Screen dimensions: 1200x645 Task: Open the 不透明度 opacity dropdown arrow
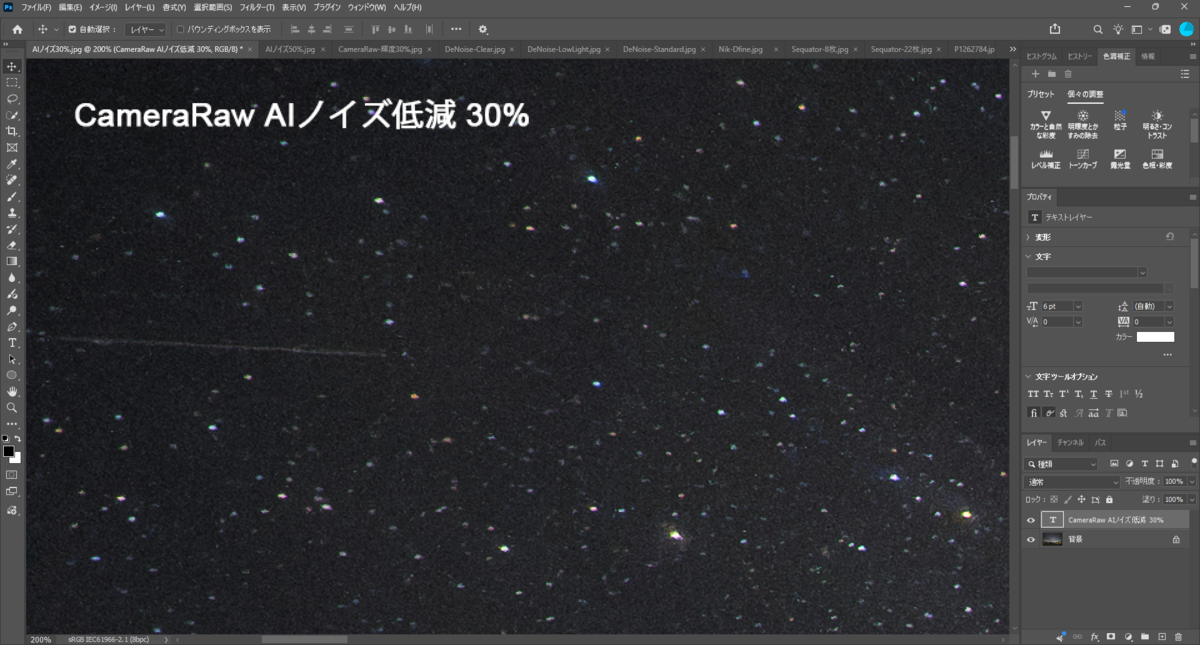click(x=1192, y=481)
